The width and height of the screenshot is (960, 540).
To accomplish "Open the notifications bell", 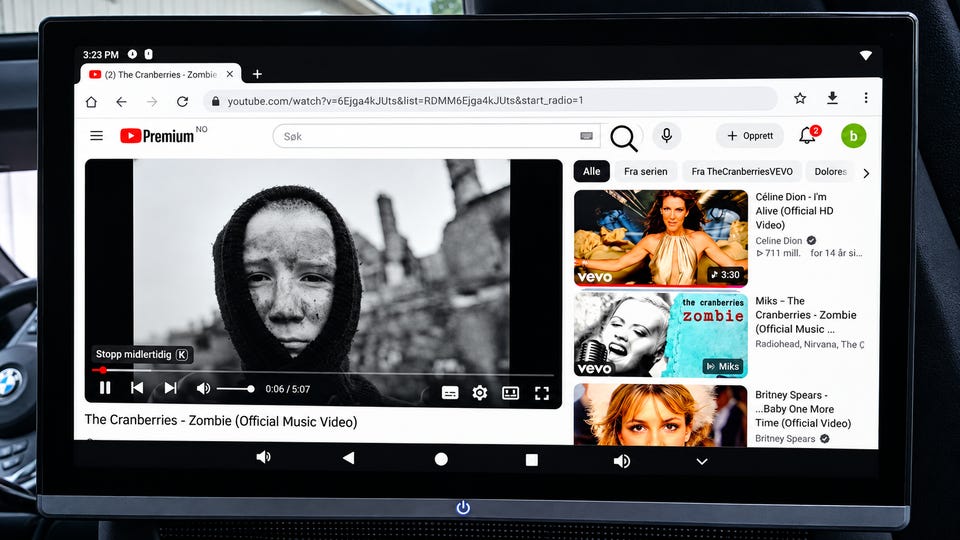I will pos(808,135).
